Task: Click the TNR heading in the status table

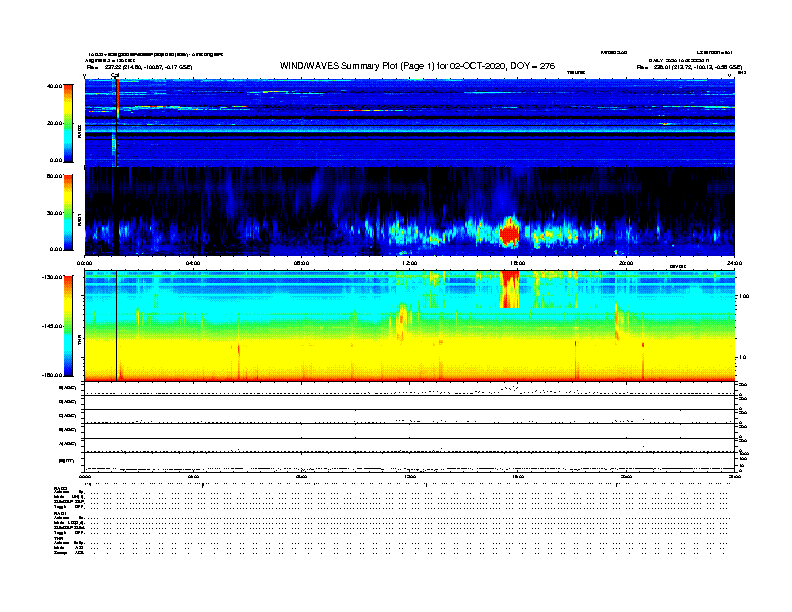Action: [58, 538]
